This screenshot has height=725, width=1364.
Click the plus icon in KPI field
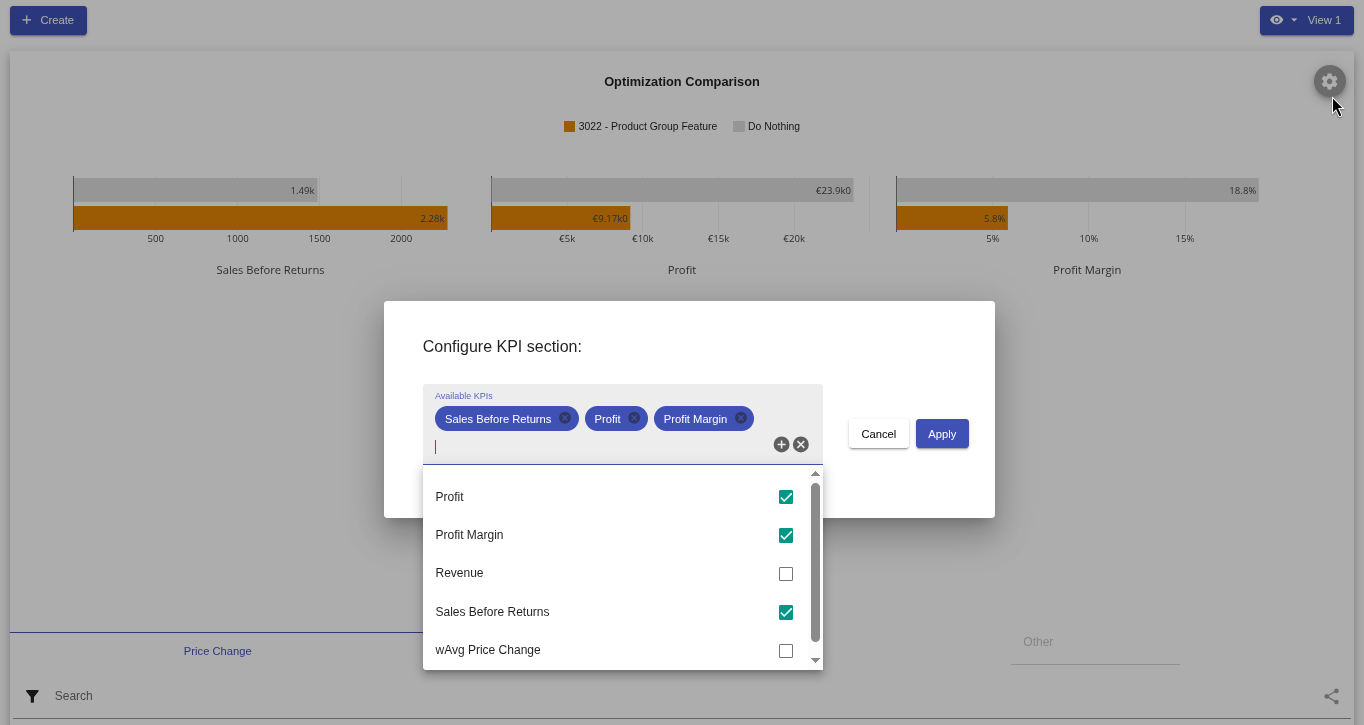pos(782,444)
